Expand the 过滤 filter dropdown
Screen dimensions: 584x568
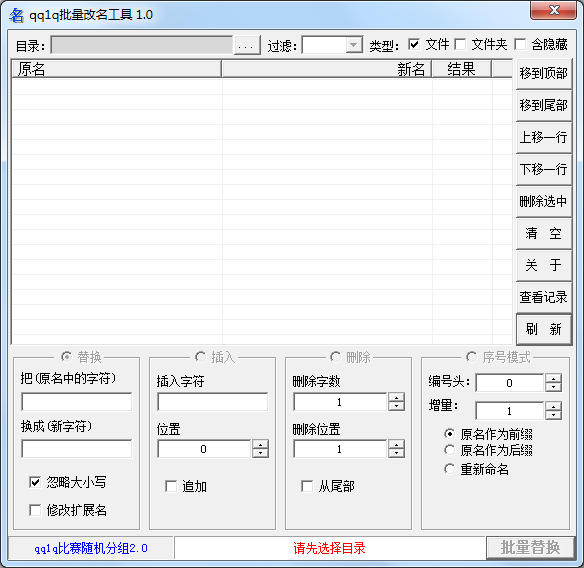[x=353, y=45]
